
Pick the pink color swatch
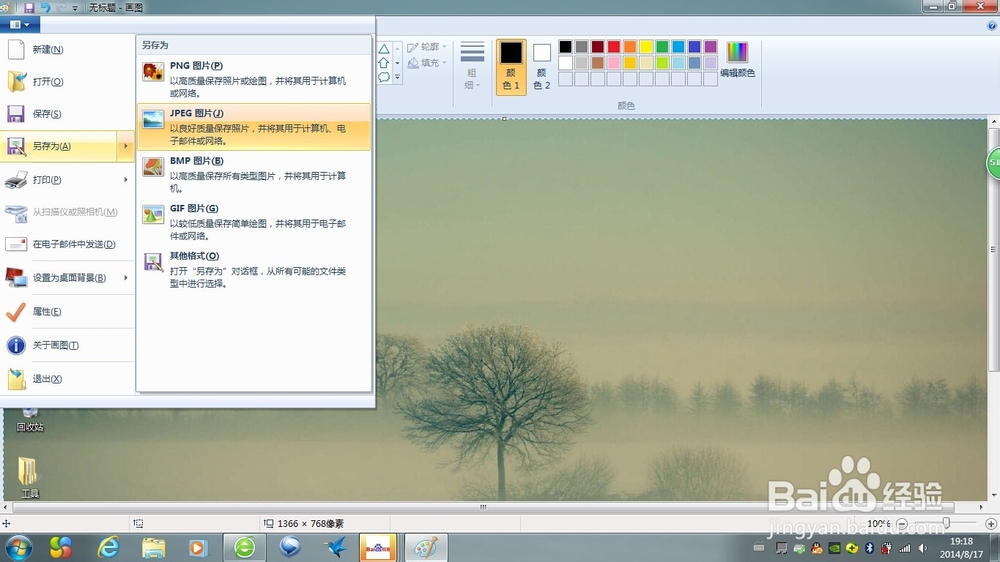(614, 63)
